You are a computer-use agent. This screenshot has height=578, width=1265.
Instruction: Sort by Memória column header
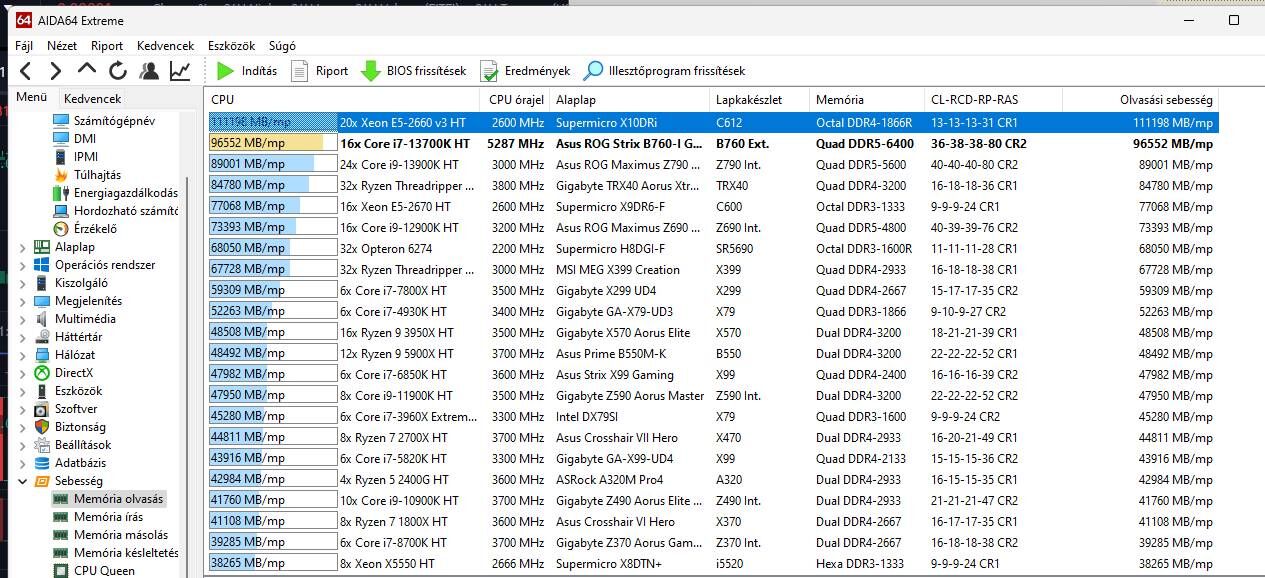(x=866, y=100)
